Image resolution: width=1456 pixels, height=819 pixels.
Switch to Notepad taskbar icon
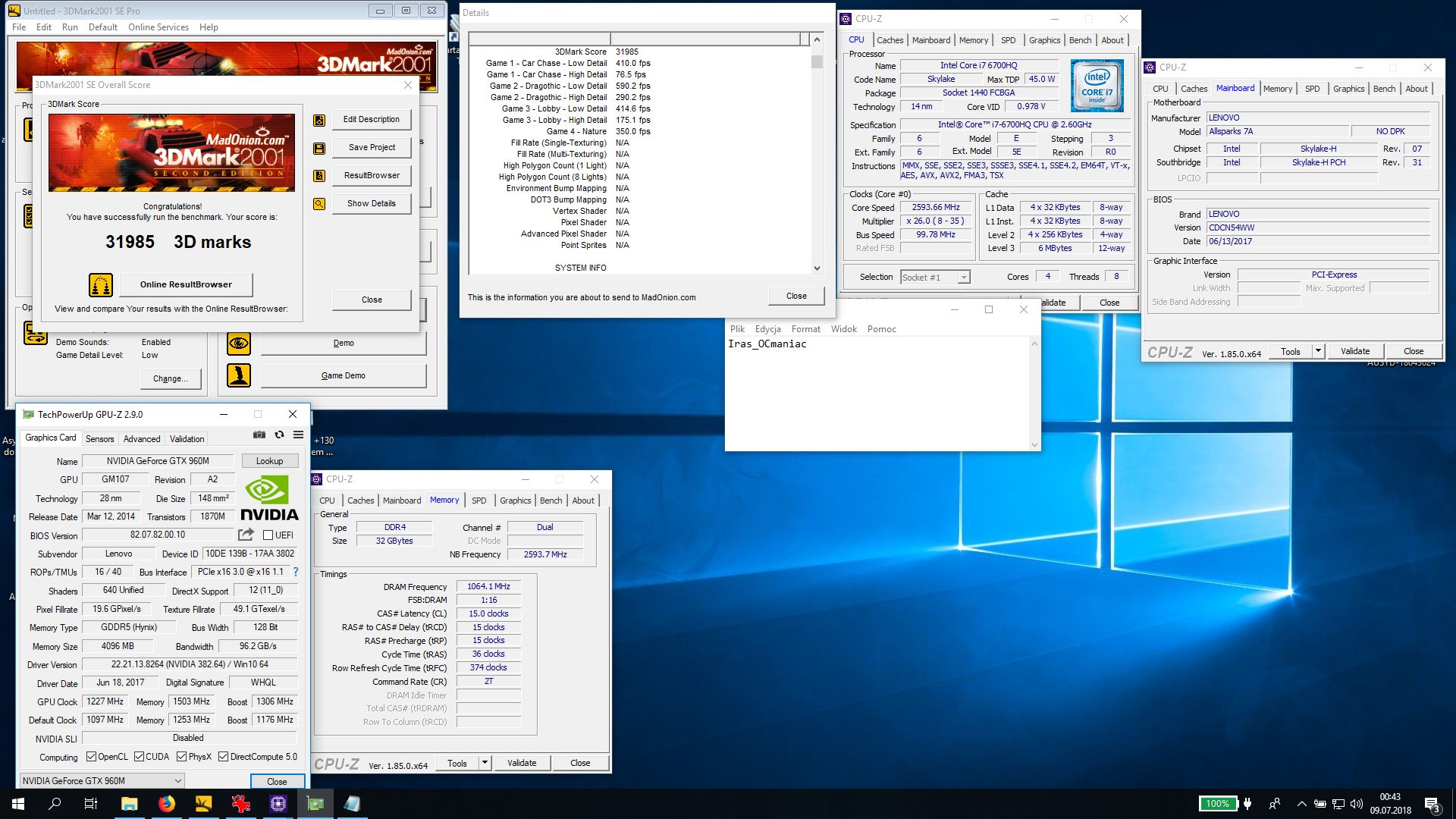click(353, 804)
